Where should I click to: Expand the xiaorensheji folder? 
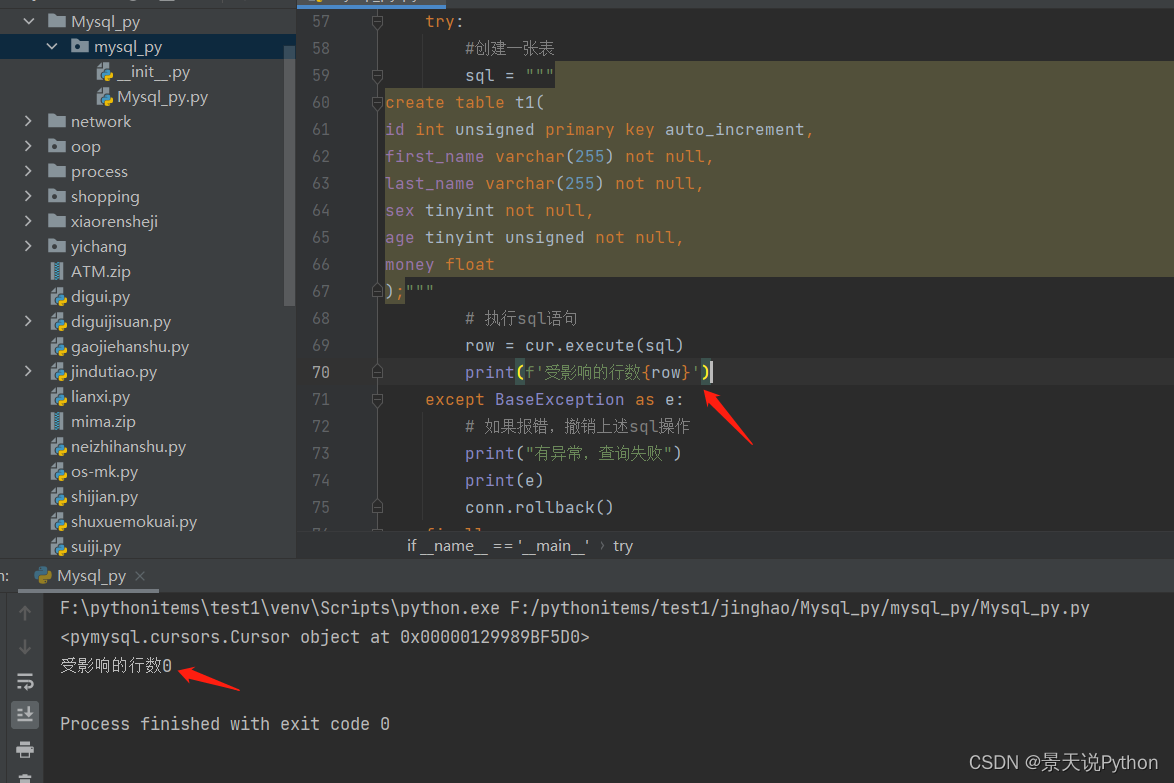(28, 221)
